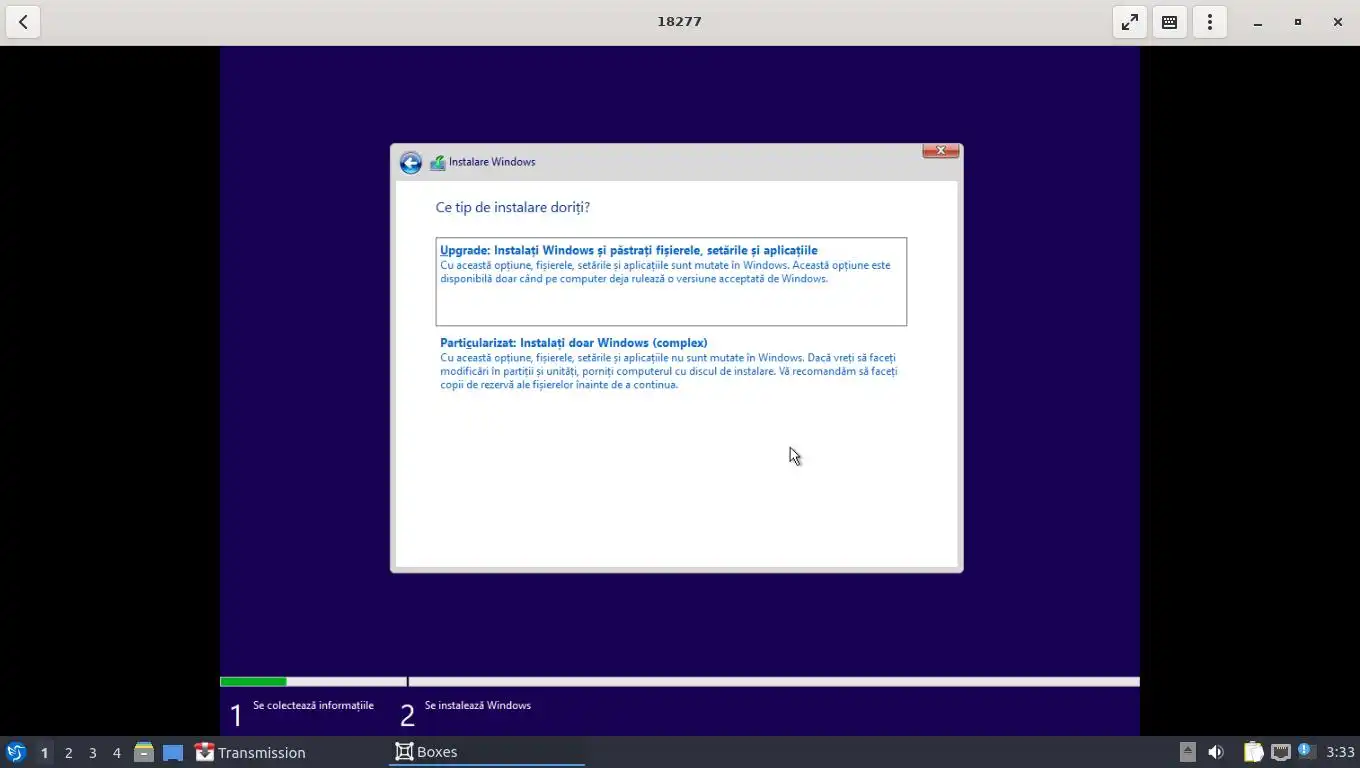
Task: Select the Upgrade installation option
Action: [x=671, y=281]
